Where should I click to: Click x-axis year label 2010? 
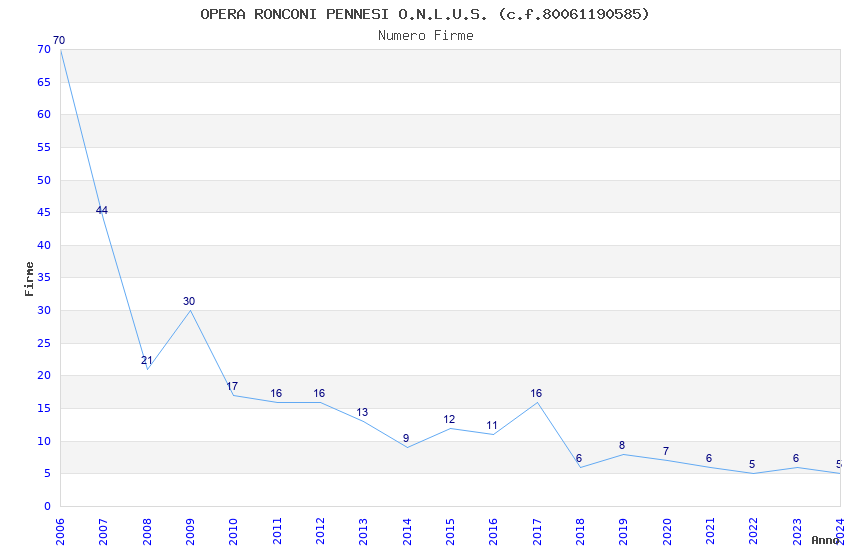[234, 532]
